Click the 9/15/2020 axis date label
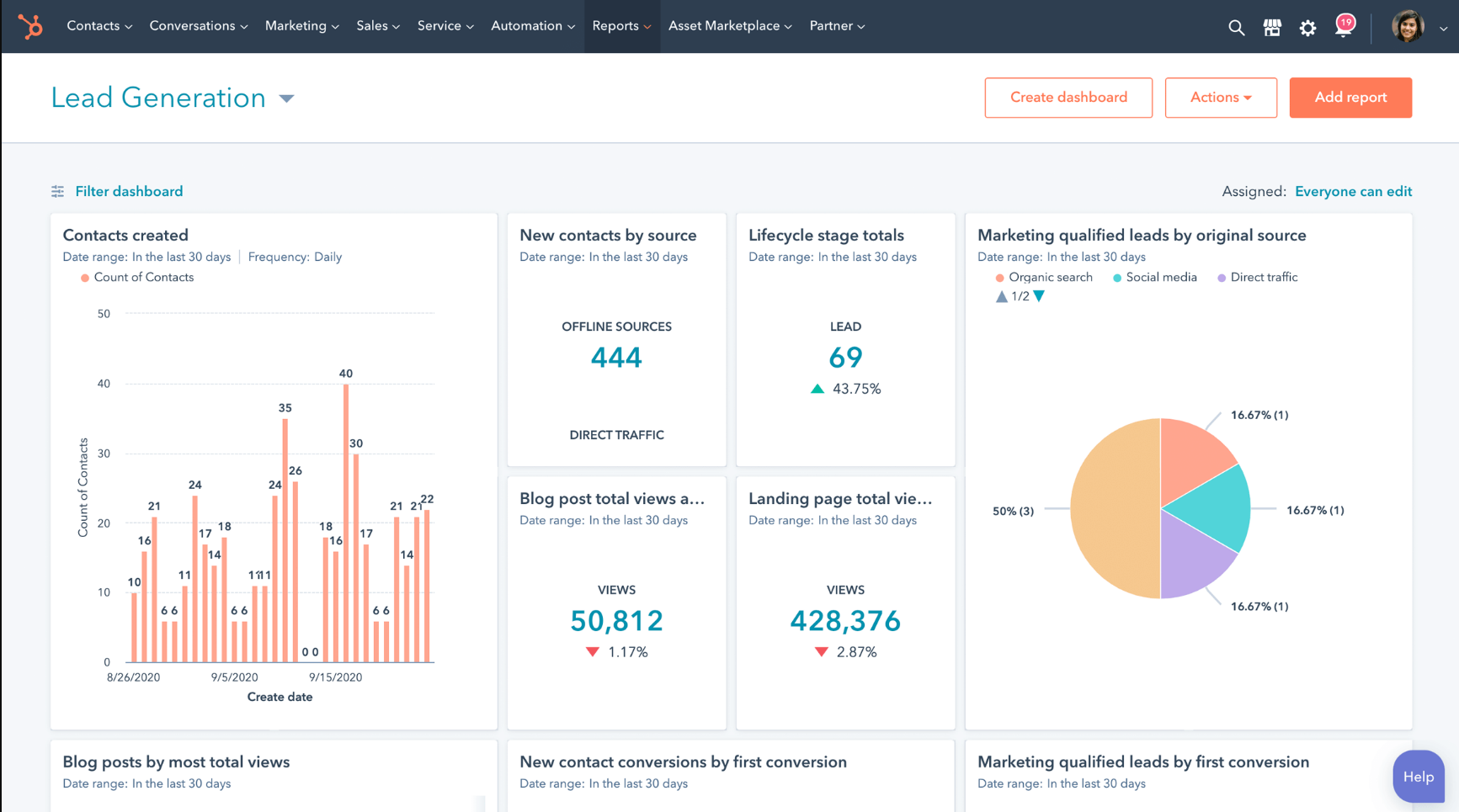This screenshot has width=1459, height=812. (x=335, y=677)
